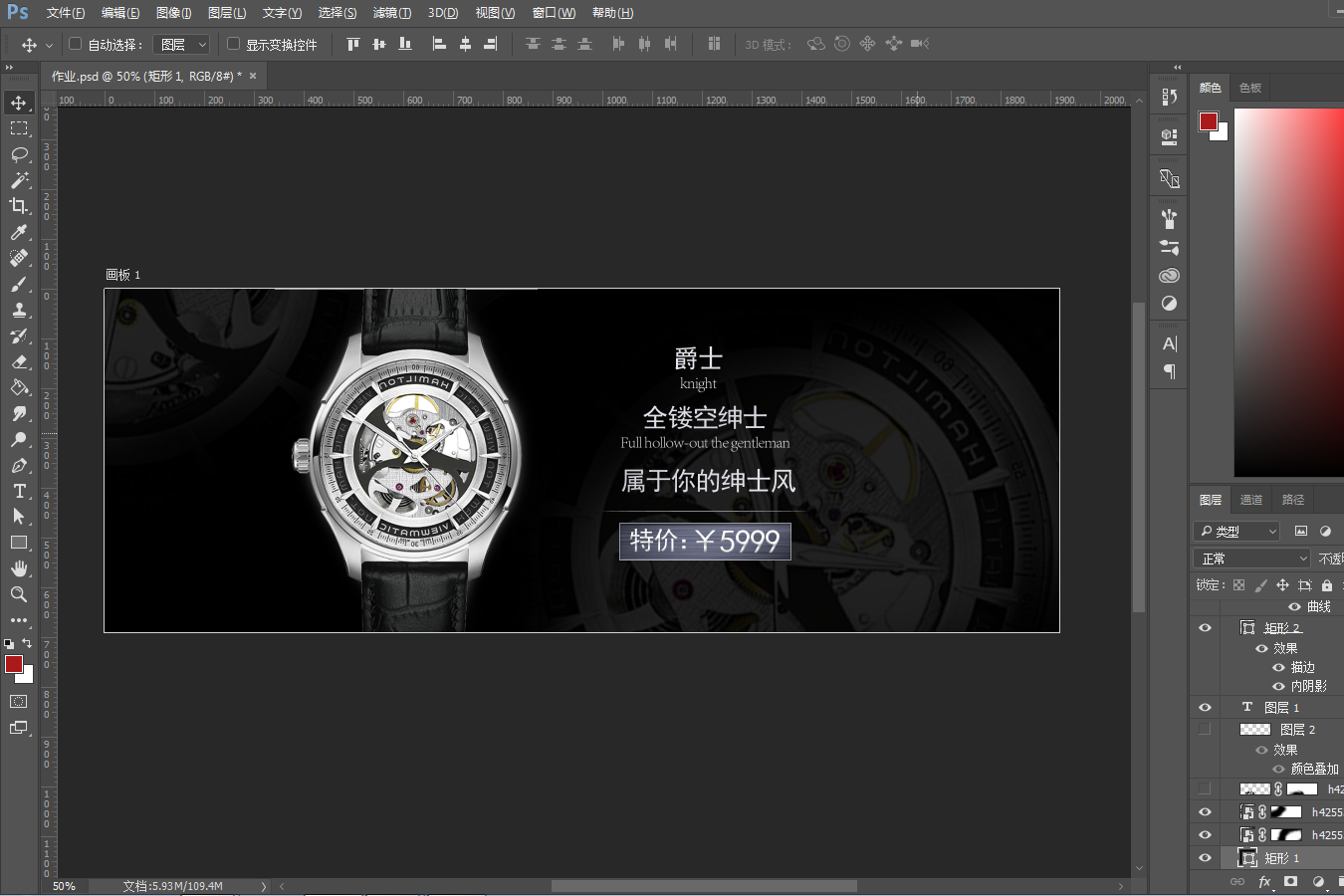Pick a color in the red color field
1344x896 pixels.
1289,292
